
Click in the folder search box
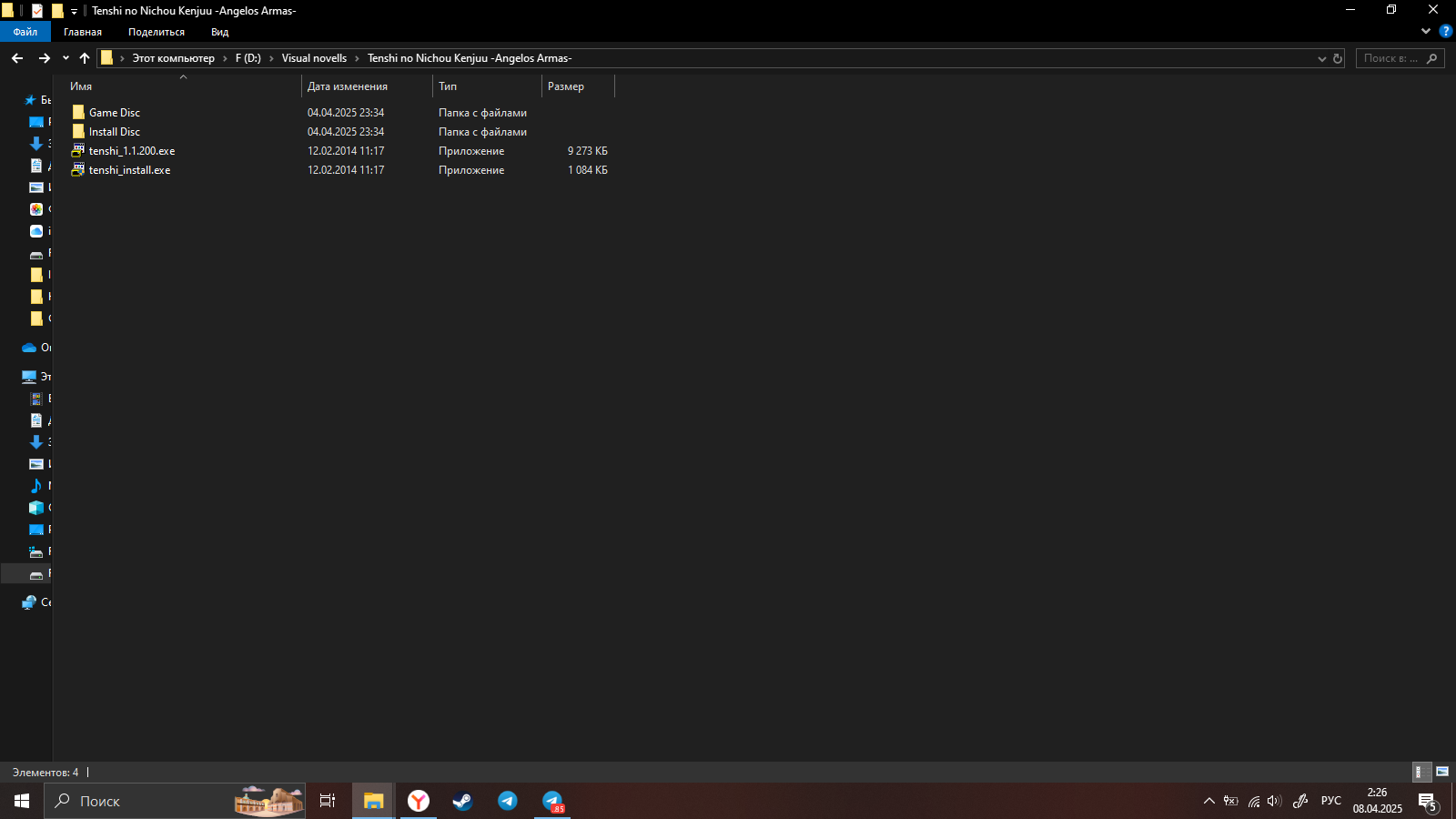(1400, 58)
